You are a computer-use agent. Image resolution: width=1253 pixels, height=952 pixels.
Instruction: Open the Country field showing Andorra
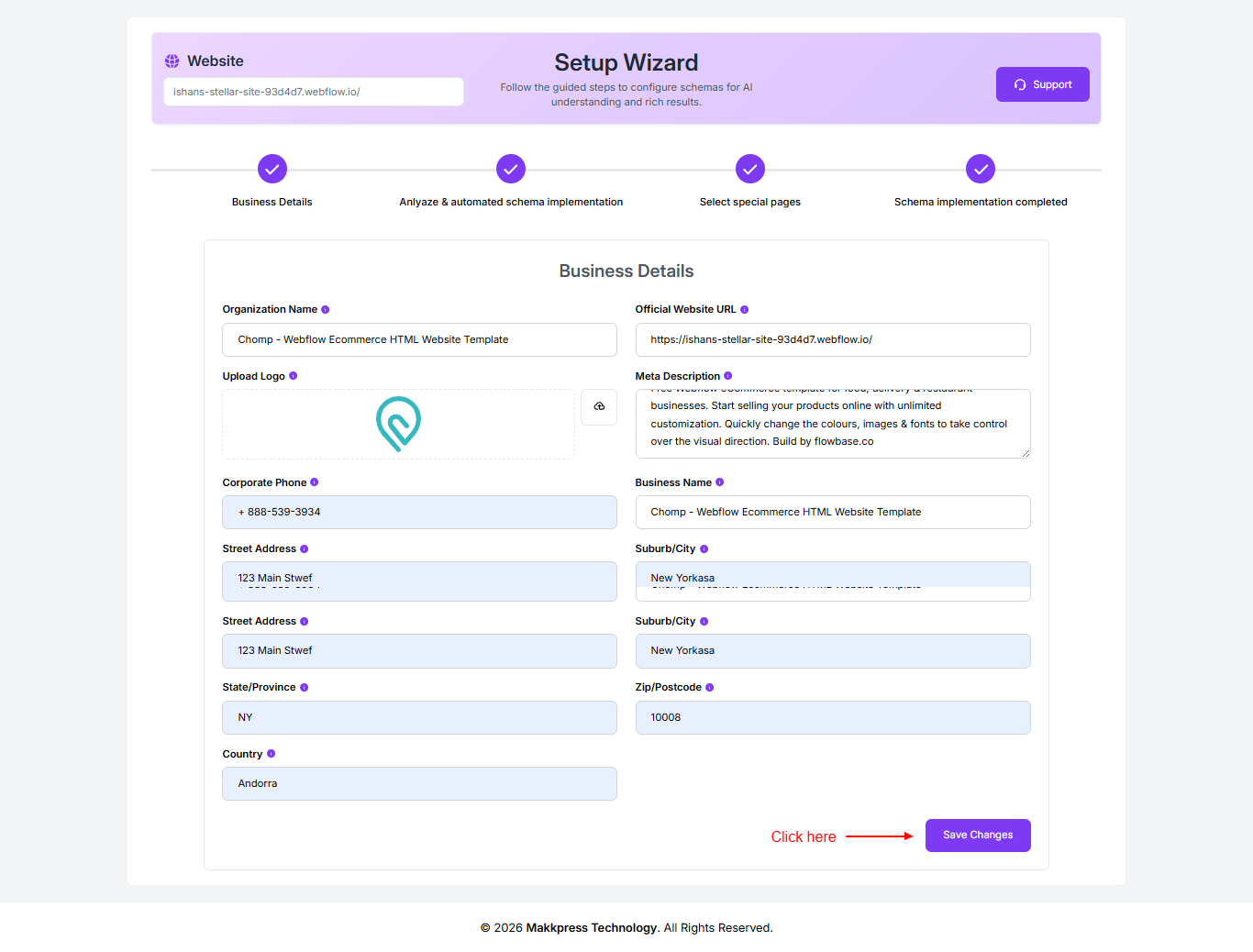[x=419, y=783]
